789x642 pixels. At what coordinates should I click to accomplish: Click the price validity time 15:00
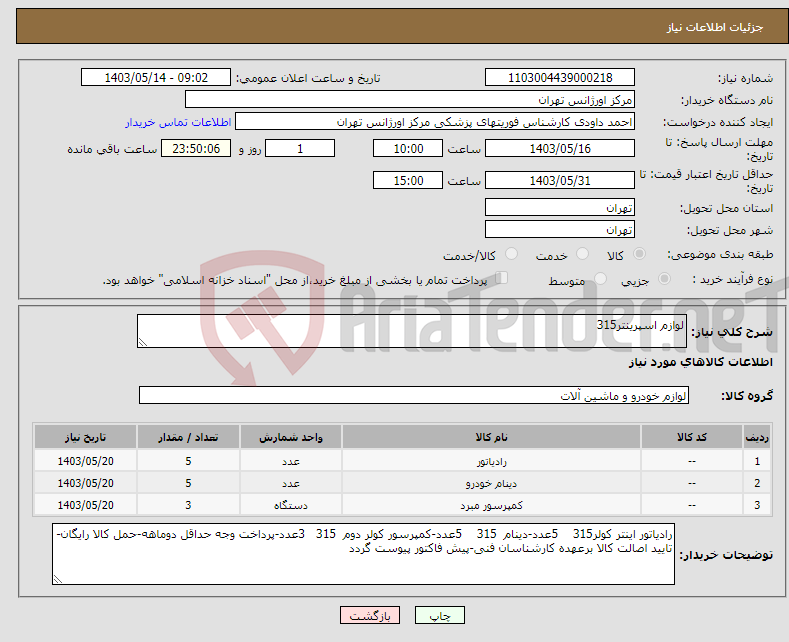(408, 180)
